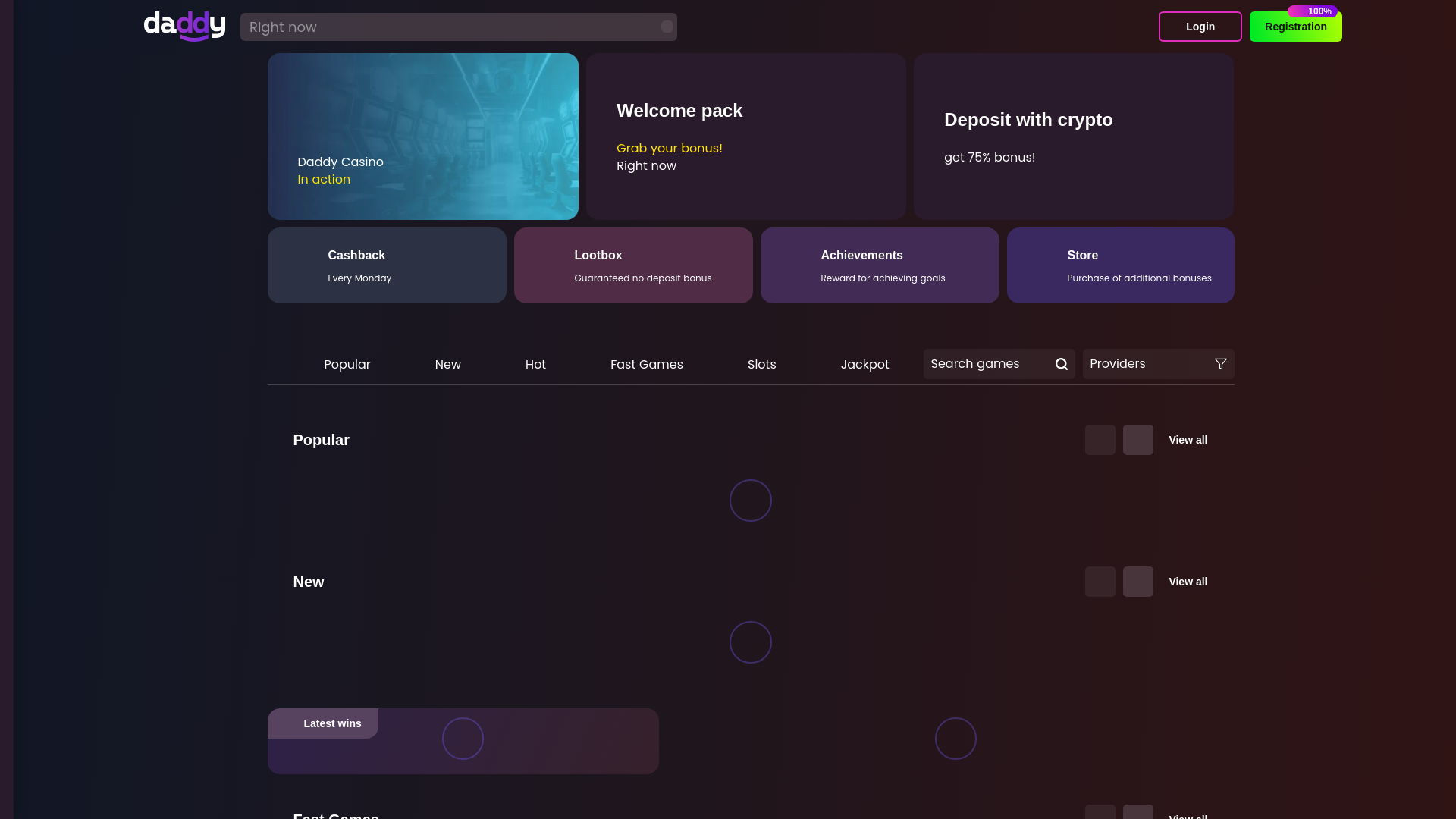Click the round button inside the top search bar

point(667,27)
